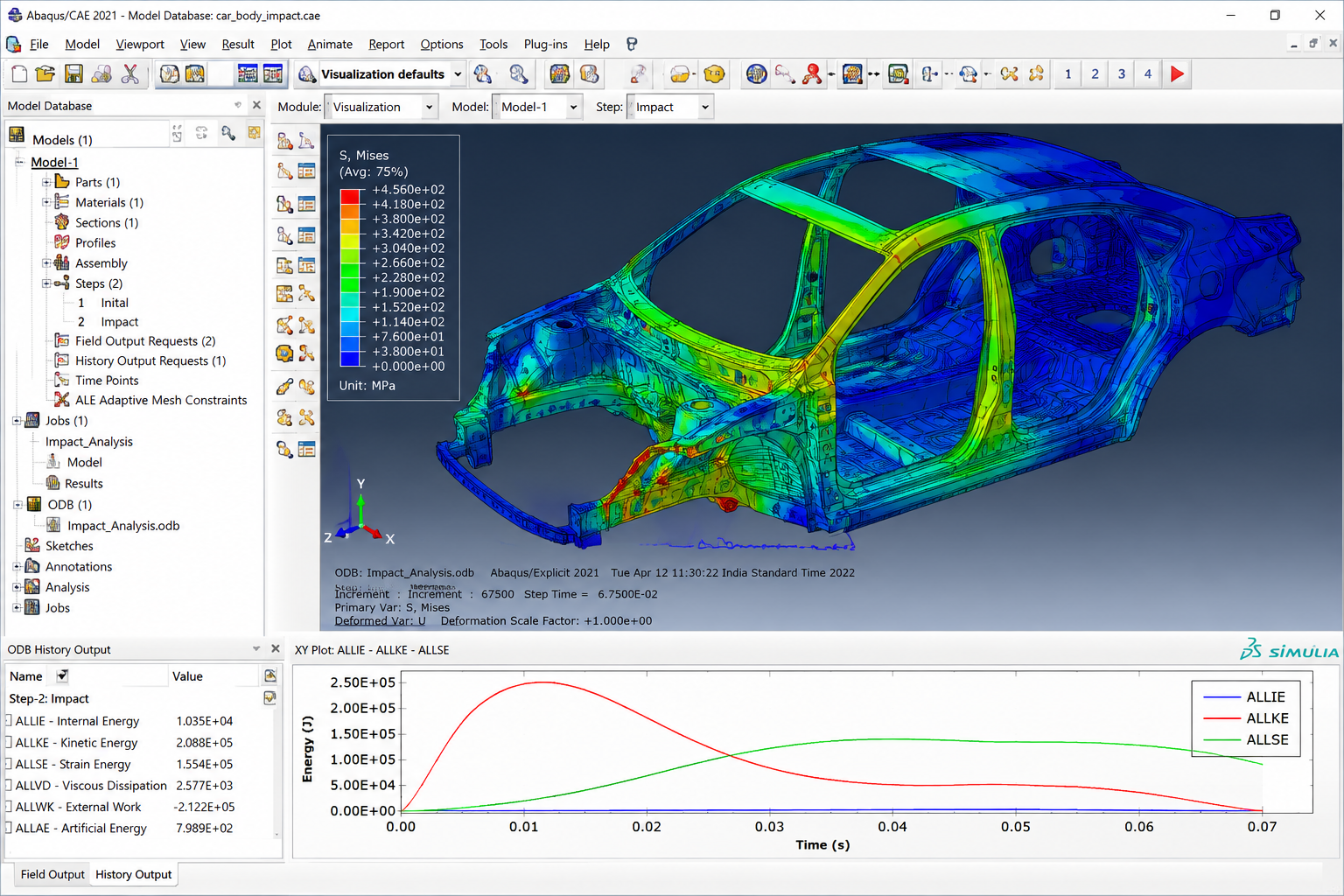This screenshot has width=1344, height=896.
Task: Click the Parts folder icon in model tree
Action: click(x=62, y=181)
